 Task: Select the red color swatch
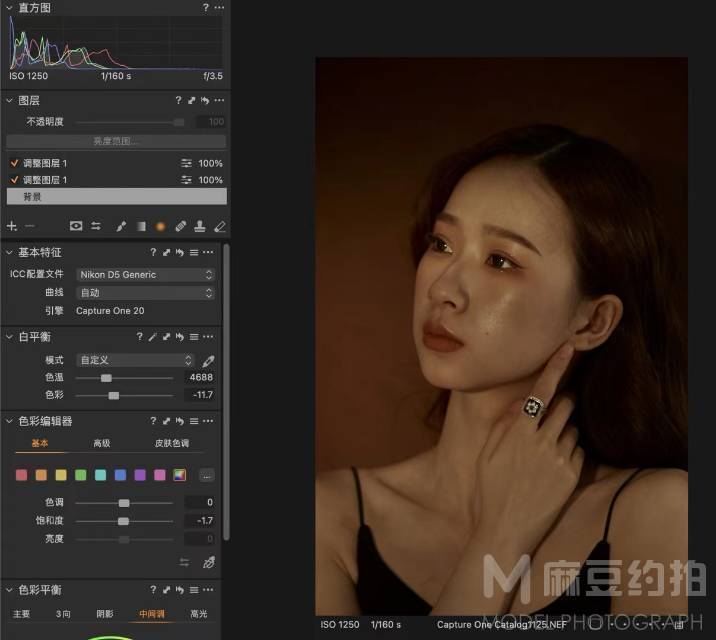[21, 475]
